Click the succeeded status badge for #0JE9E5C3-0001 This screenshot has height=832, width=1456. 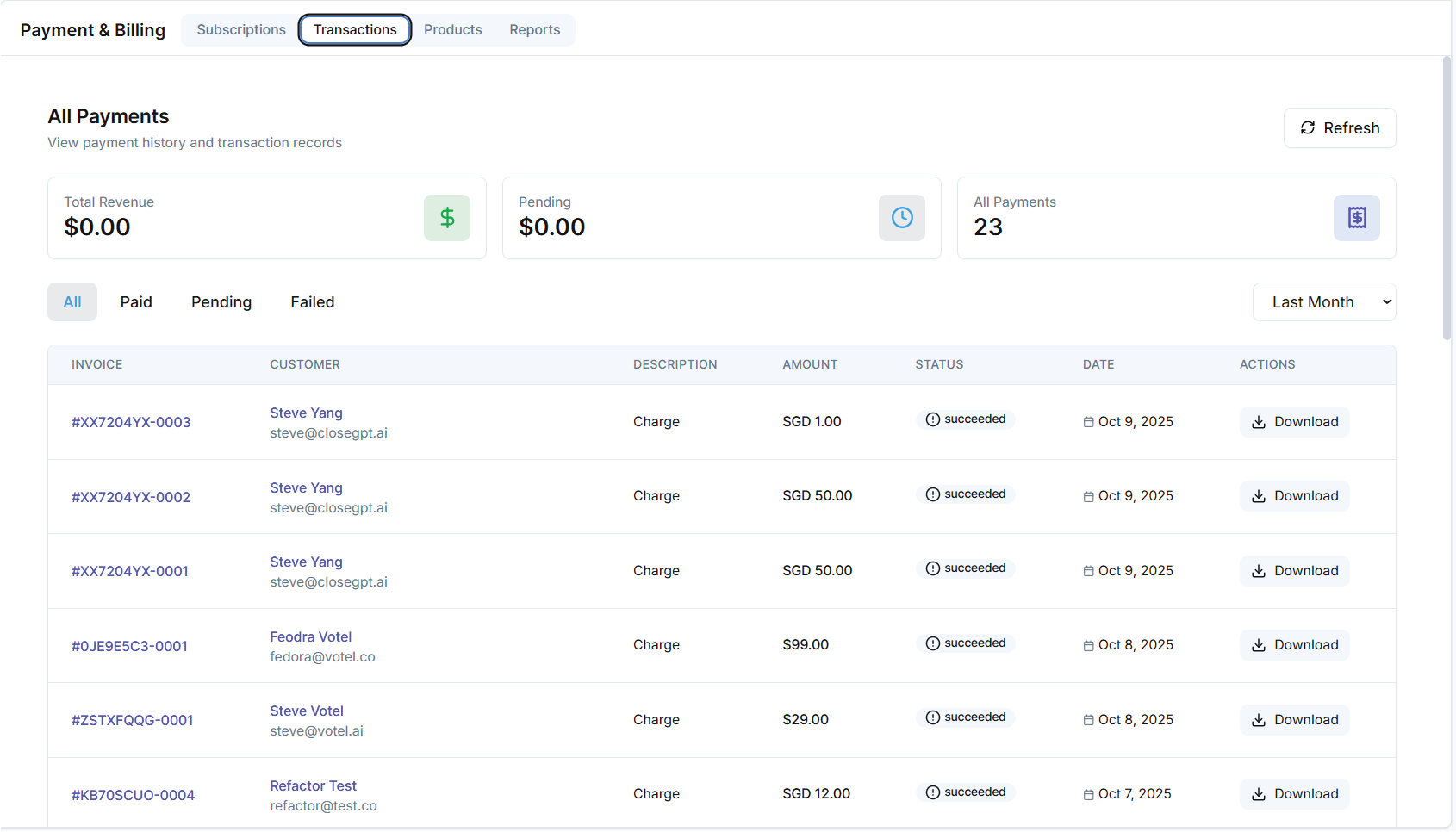966,643
